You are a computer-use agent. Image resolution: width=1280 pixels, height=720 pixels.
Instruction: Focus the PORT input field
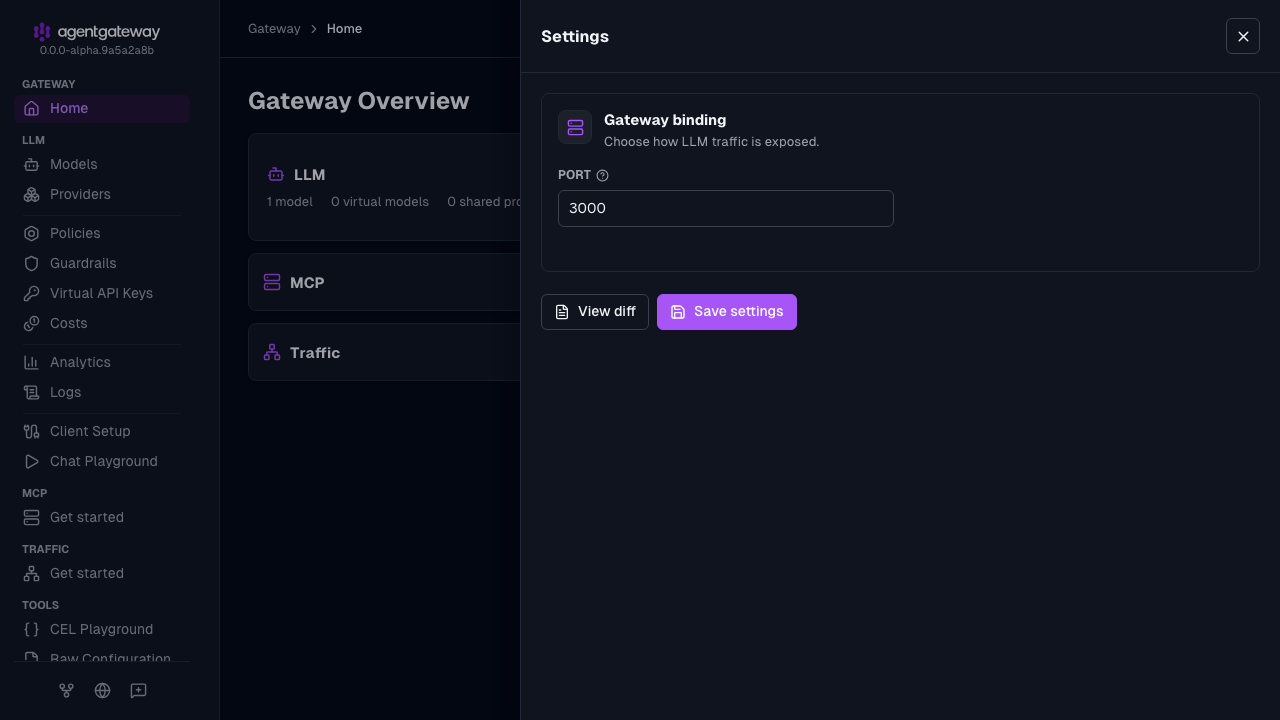726,208
